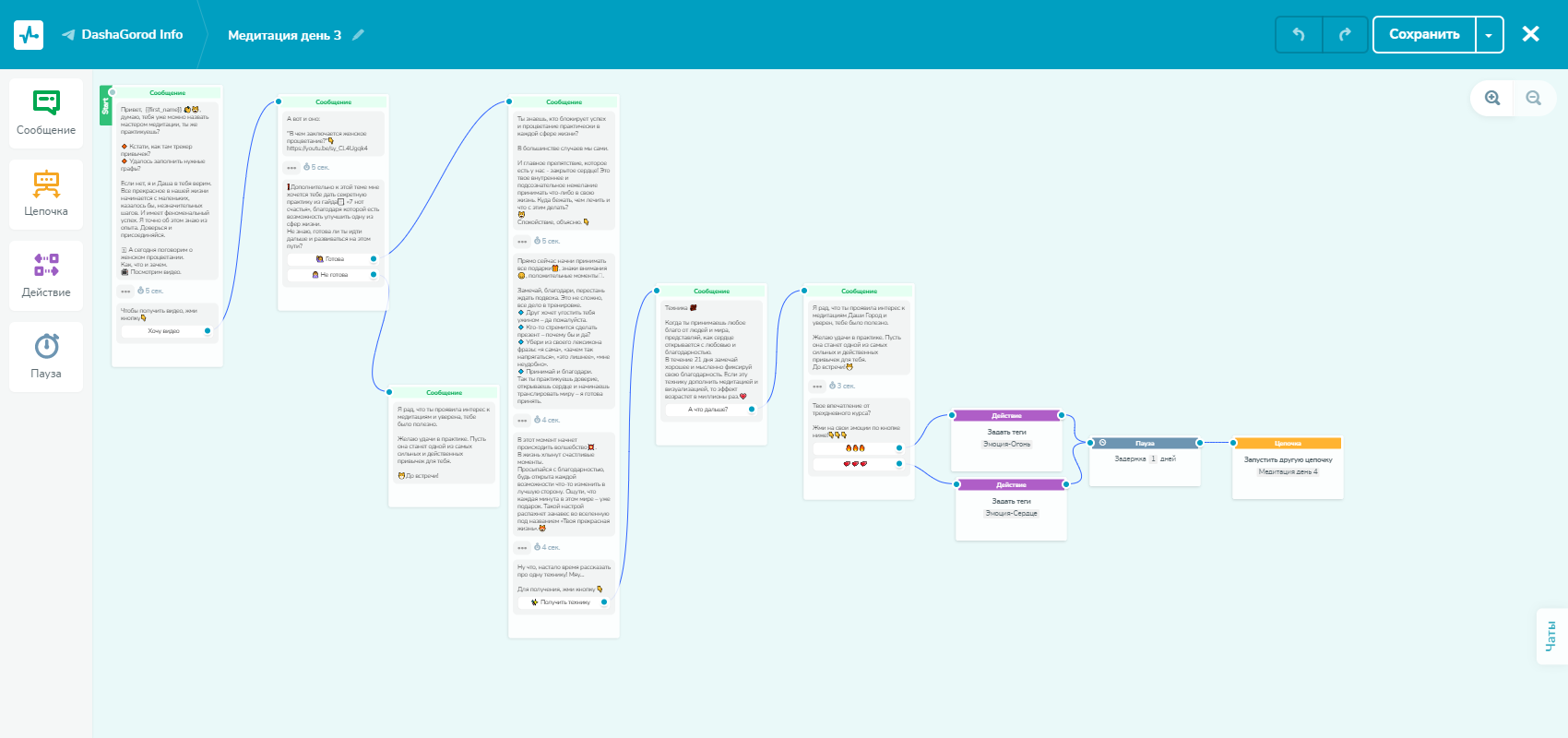
Task: Close the flow editor with the X
Action: [x=1530, y=34]
